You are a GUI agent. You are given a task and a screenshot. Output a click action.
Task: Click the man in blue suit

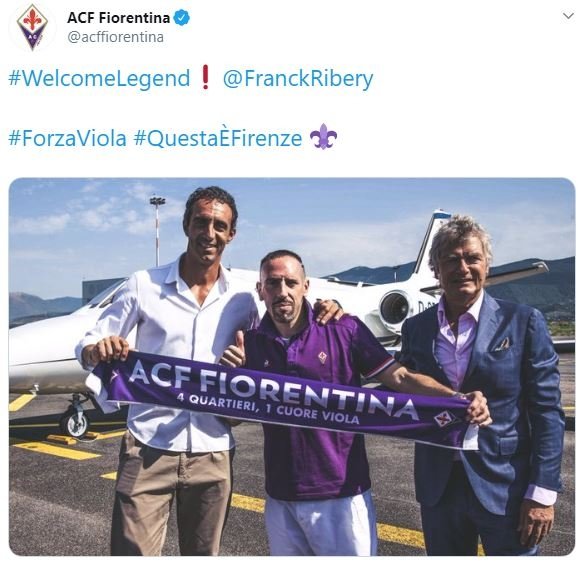click(x=489, y=386)
